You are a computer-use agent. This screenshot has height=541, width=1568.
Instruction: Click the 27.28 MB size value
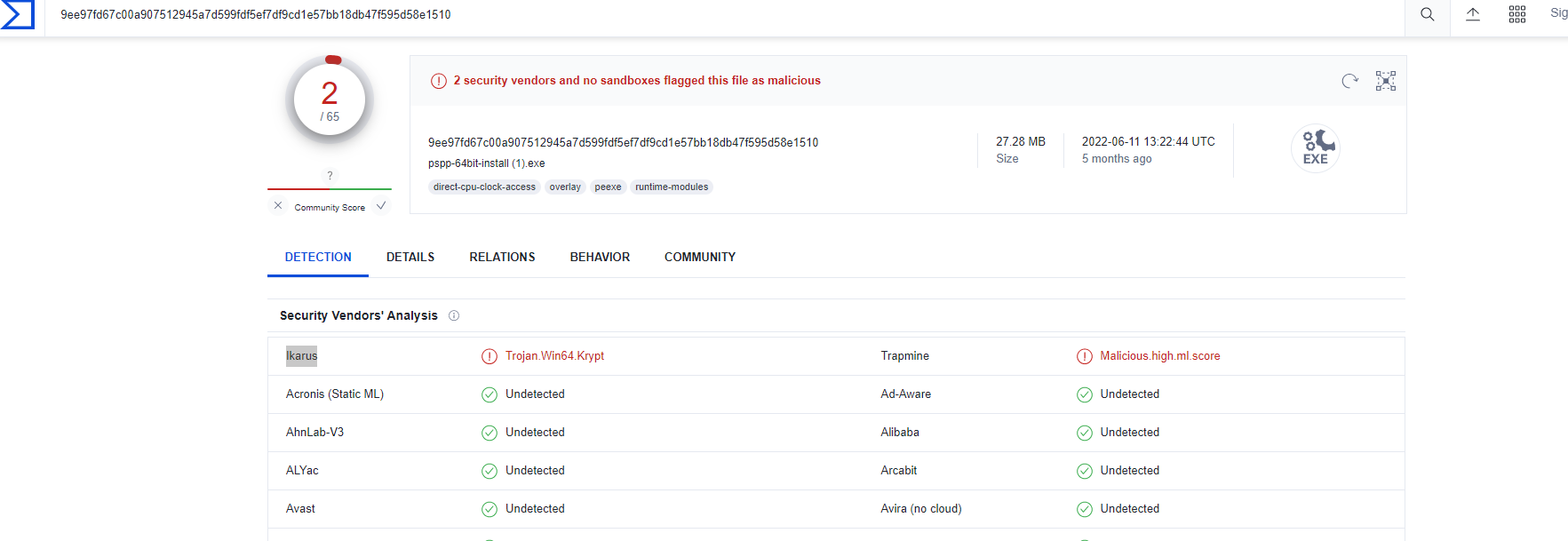click(1021, 142)
